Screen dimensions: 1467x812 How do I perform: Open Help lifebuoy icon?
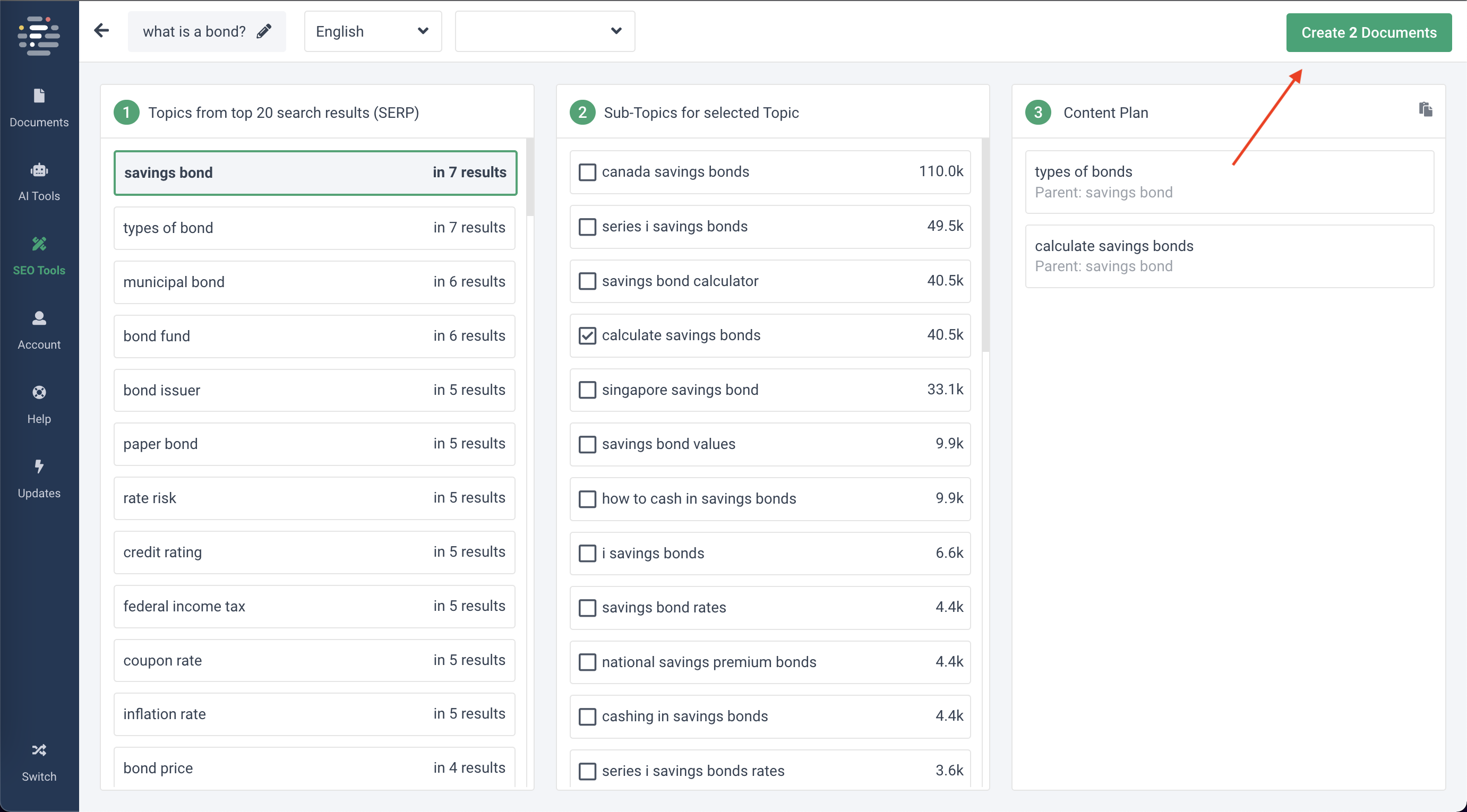point(39,392)
